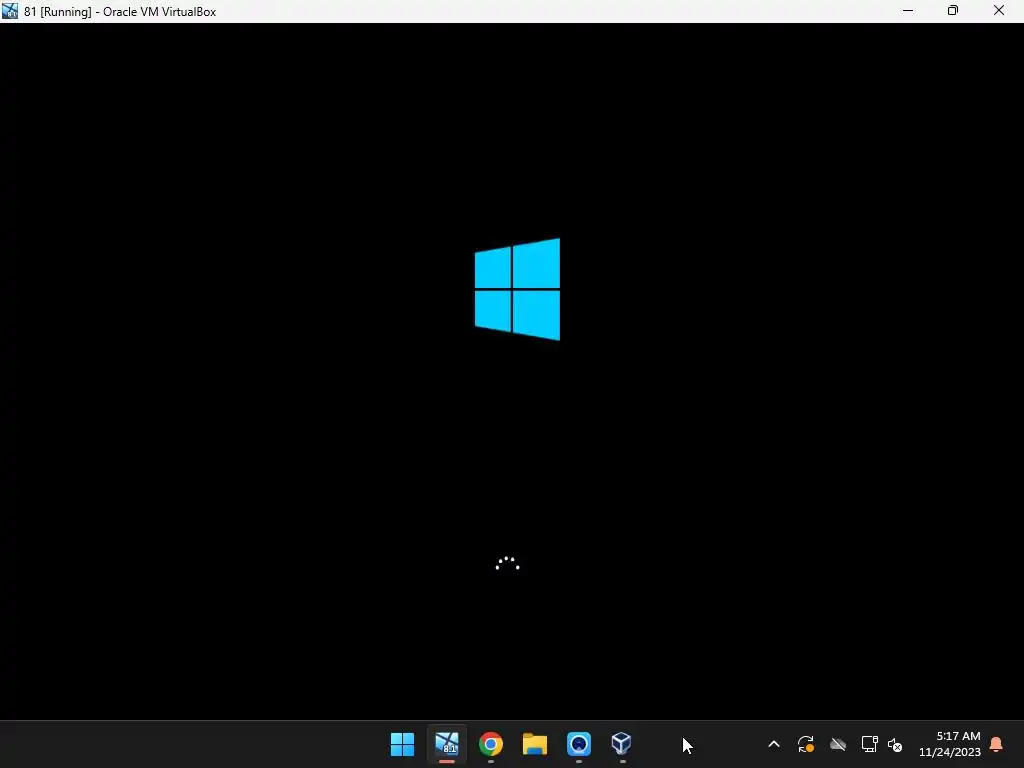Open the clock showing 5:17 AM
Viewport: 1024px width, 768px height.
pyautogui.click(x=950, y=744)
